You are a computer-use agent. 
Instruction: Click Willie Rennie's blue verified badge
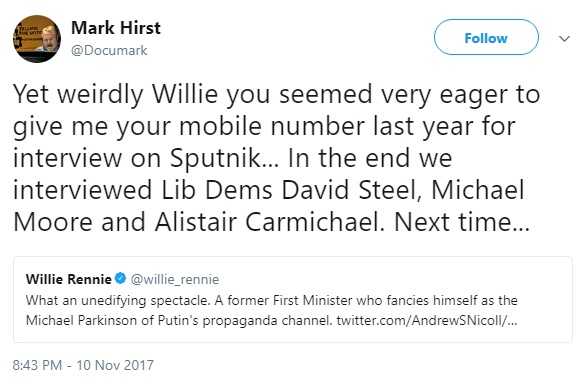(120, 278)
